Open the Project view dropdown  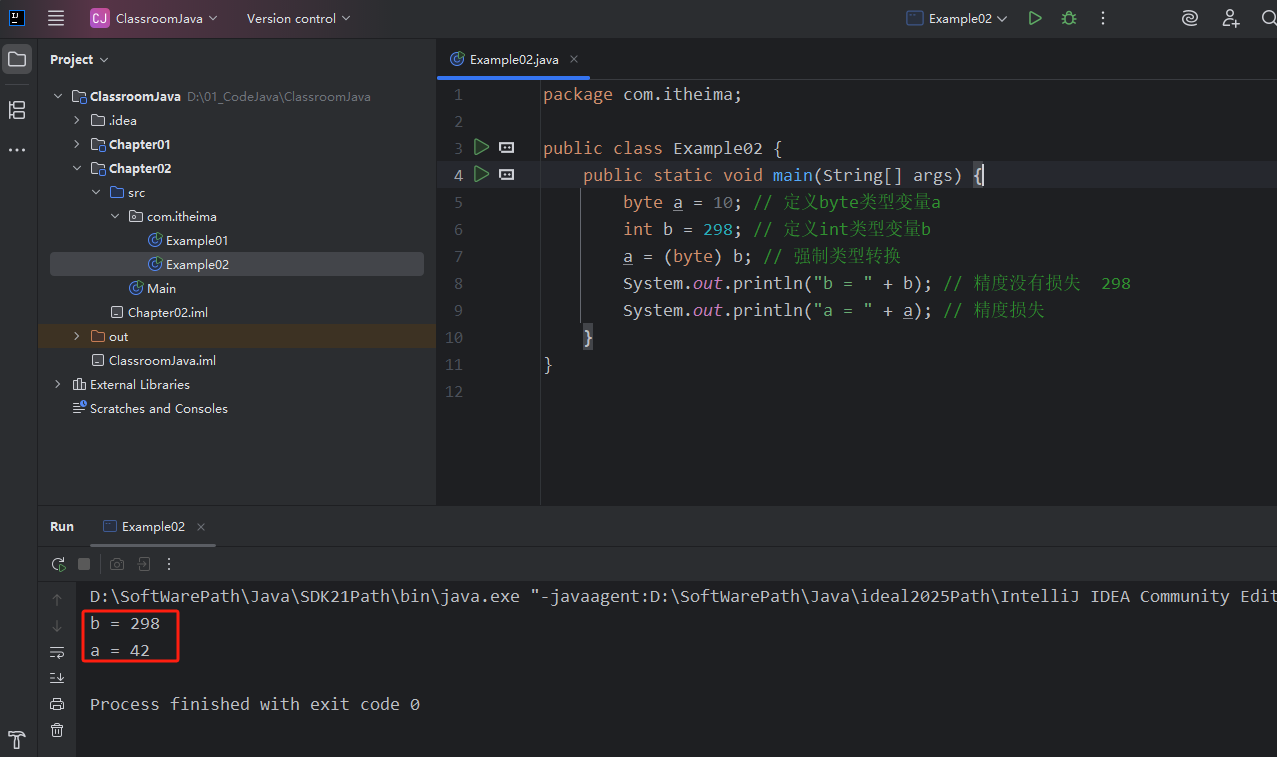click(x=79, y=60)
